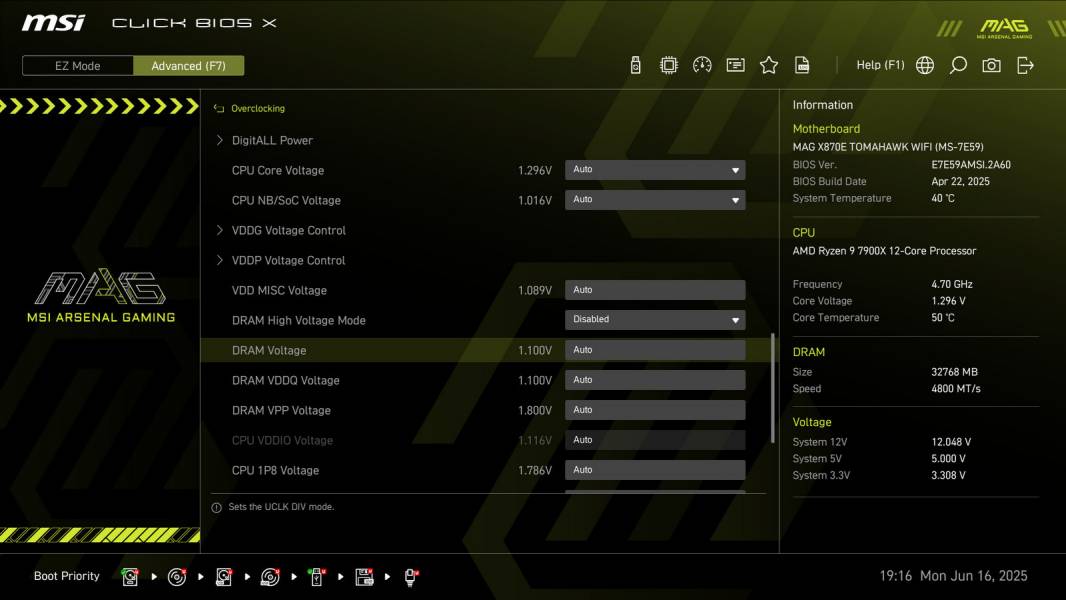
Task: Select the DRAM High Voltage Mode label
Action: tap(298, 320)
